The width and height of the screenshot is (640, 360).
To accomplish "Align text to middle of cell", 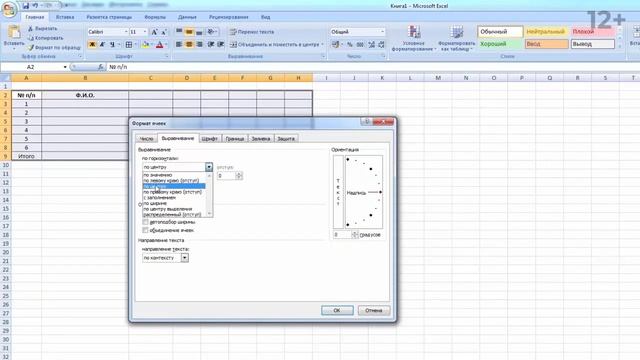I will 189,32.
